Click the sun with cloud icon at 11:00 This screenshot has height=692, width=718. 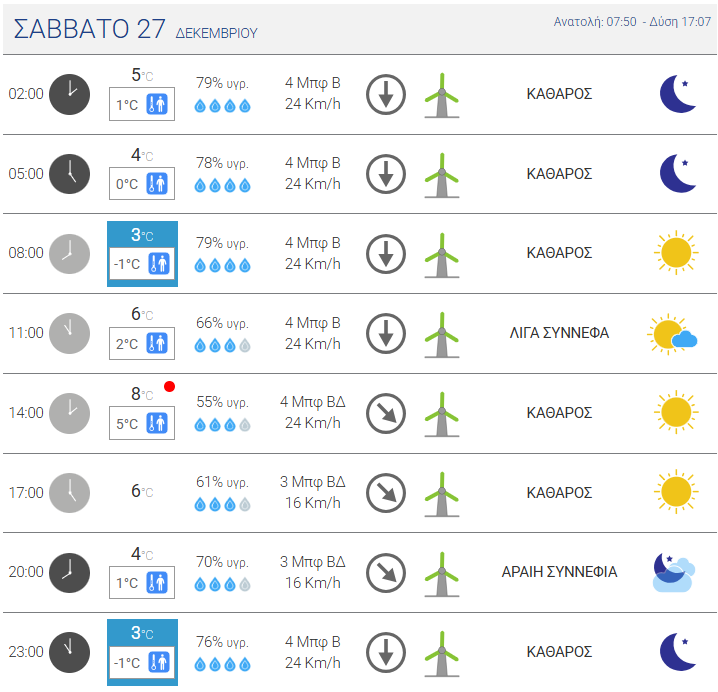[672, 334]
